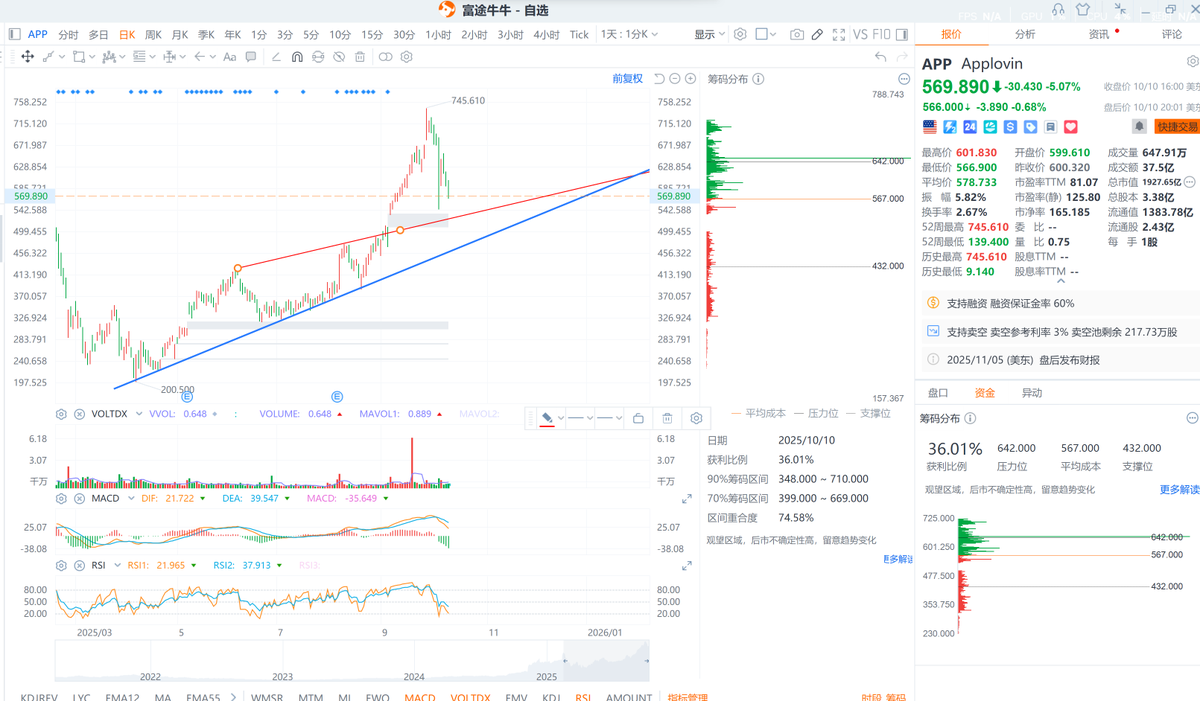
Task: Switch to 分时 intraday chart tab
Action: 68,34
